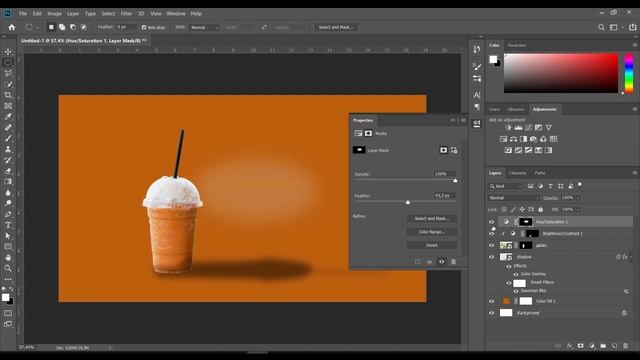This screenshot has height=360, width=640.
Task: Open the Filter menu
Action: (x=126, y=13)
